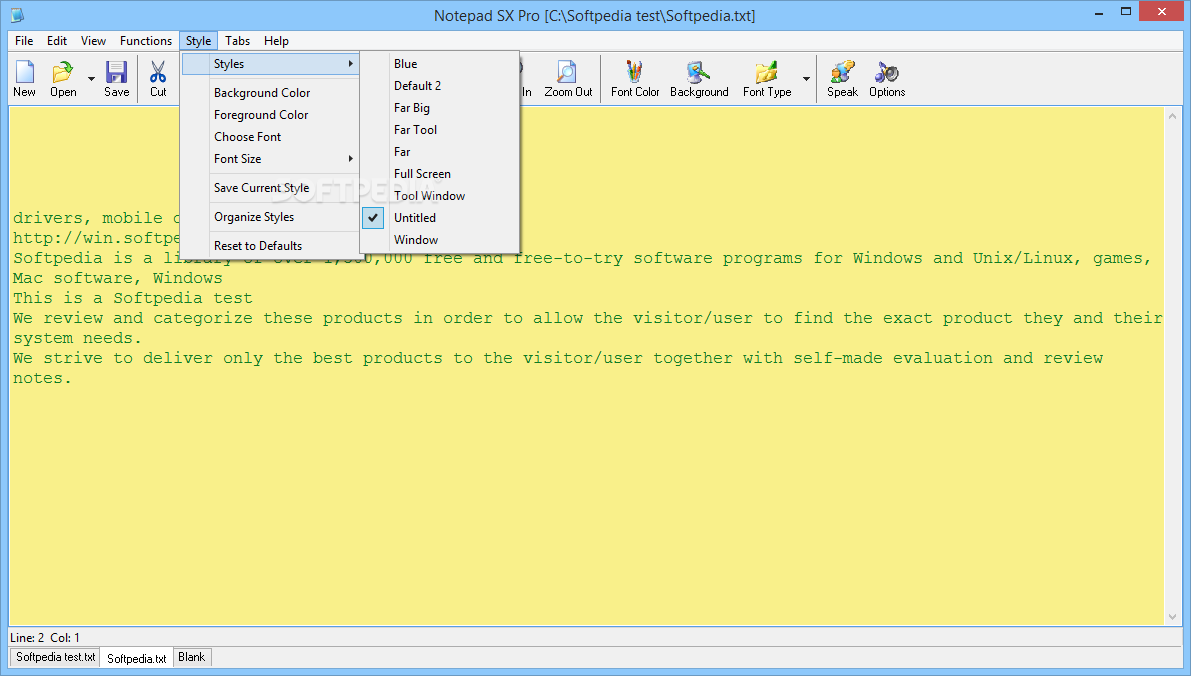
Task: Click the Zoom Out magnifier icon
Action: tap(568, 79)
